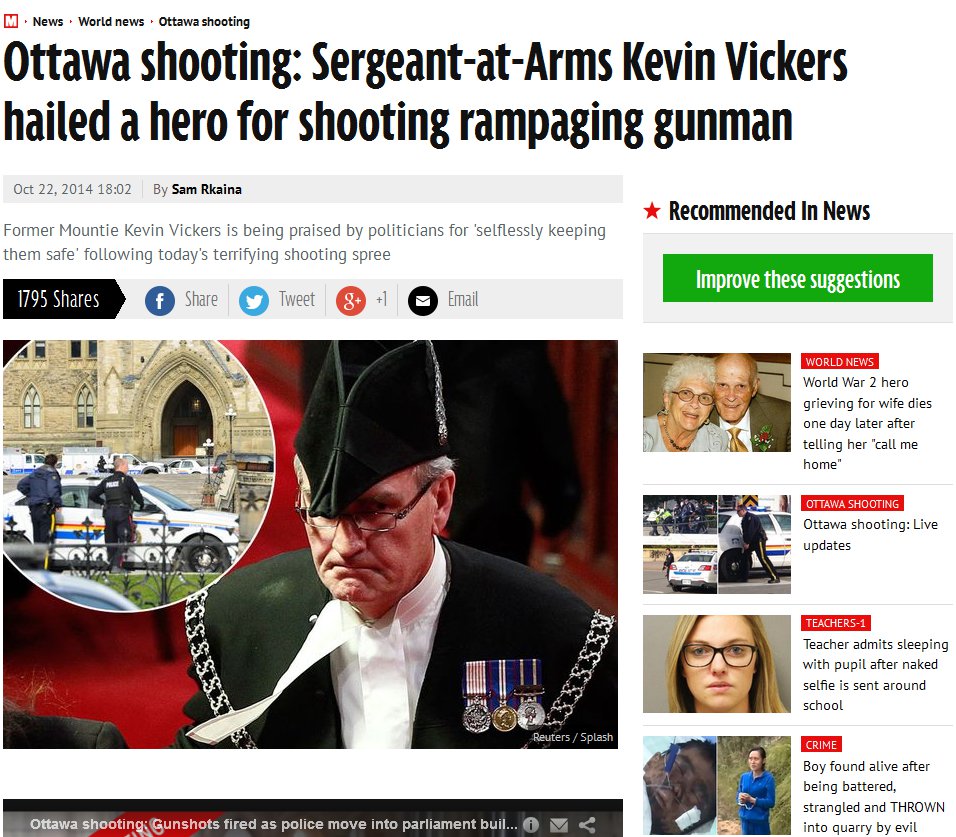The height and width of the screenshot is (837, 956).
Task: Click OTTAWA SHOOTING red category tag
Action: coord(852,504)
